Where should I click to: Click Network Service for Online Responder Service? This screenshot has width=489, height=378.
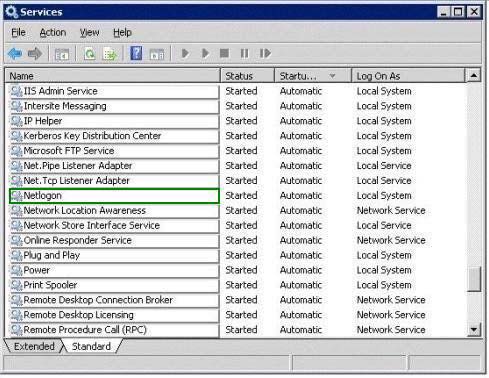coord(391,240)
